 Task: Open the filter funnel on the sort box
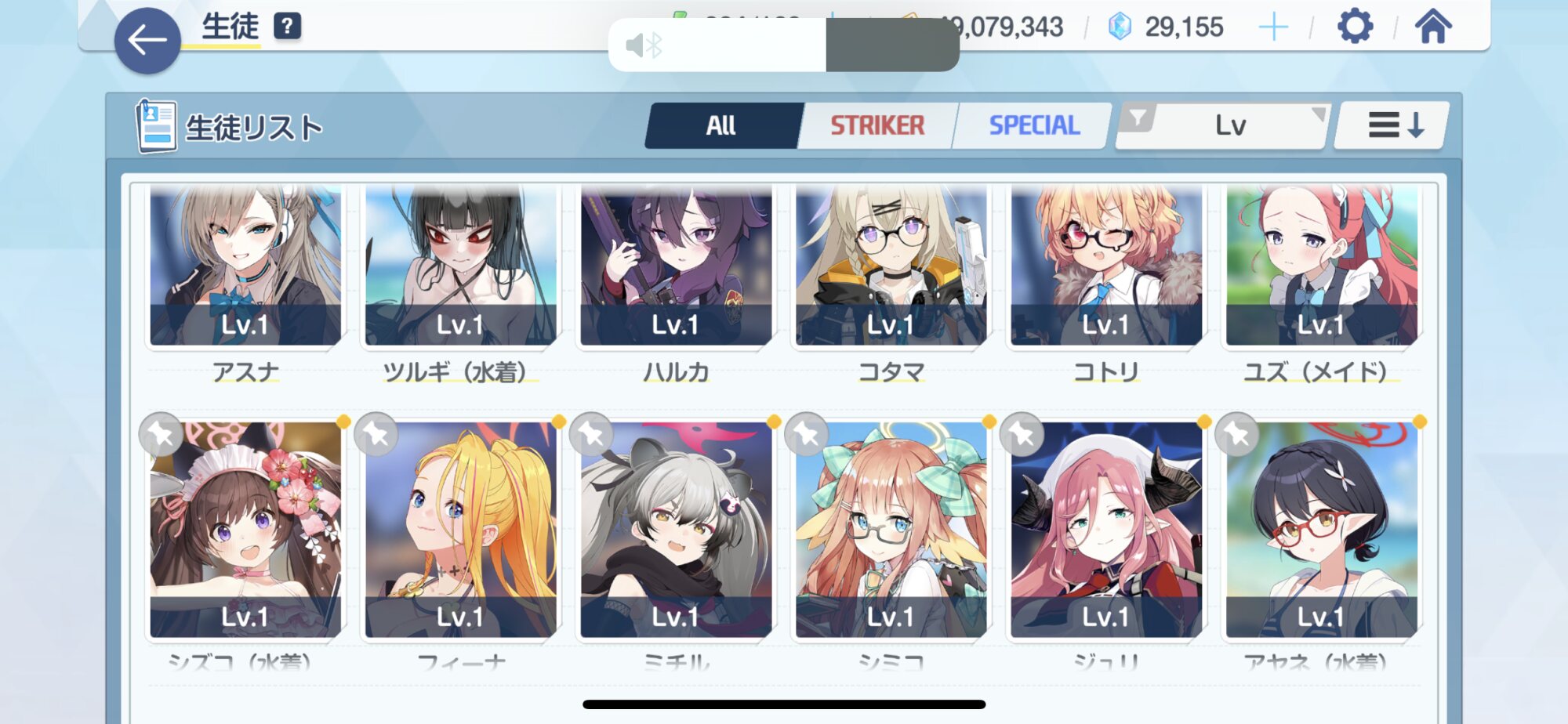1138,118
